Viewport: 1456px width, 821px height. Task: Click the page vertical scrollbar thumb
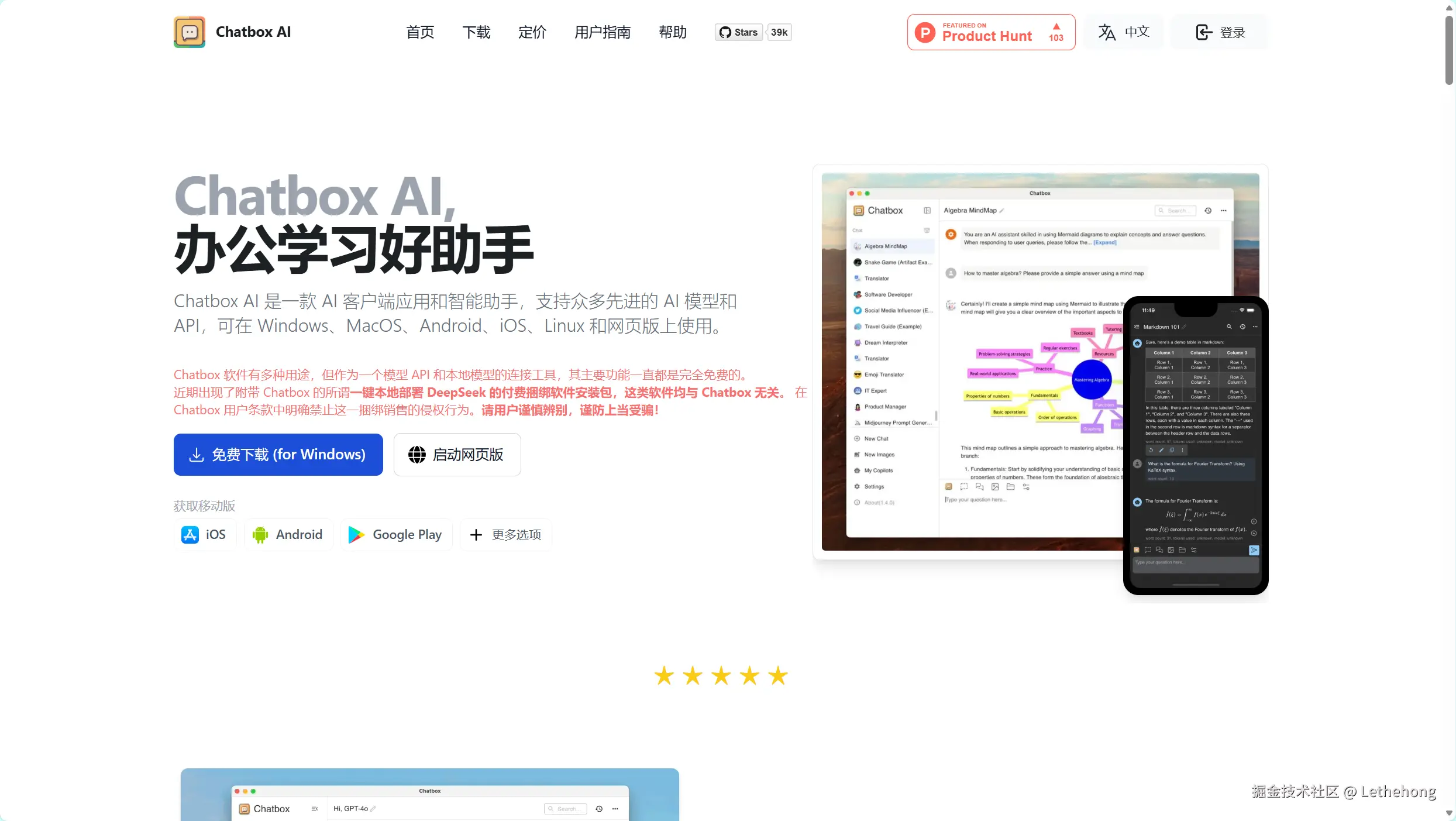tap(1449, 50)
